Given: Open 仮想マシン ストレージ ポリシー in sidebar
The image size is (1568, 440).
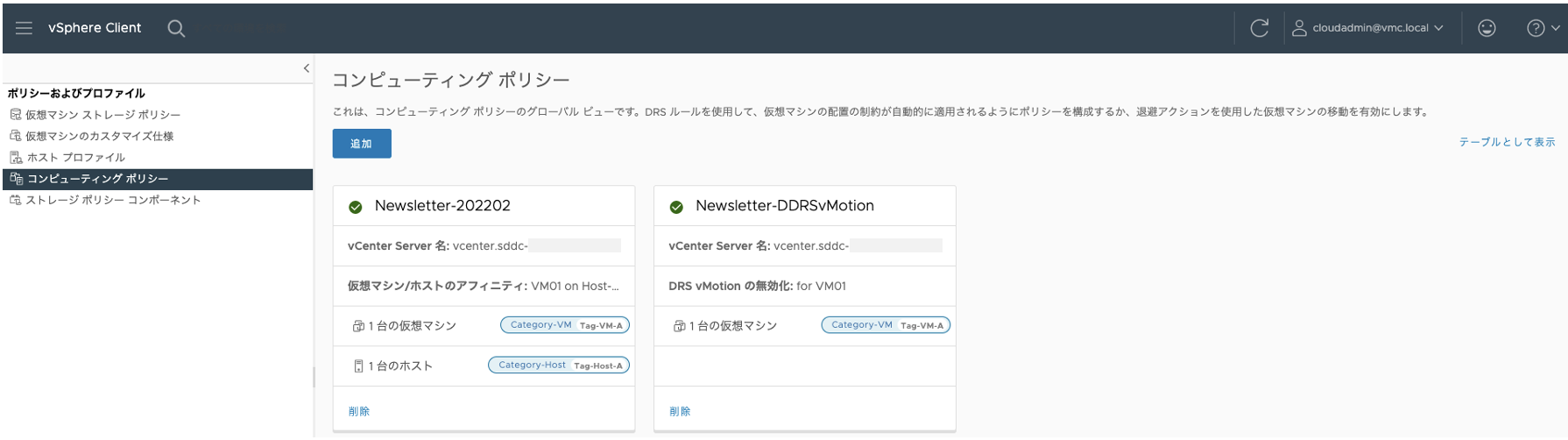Looking at the screenshot, I should click(x=102, y=115).
